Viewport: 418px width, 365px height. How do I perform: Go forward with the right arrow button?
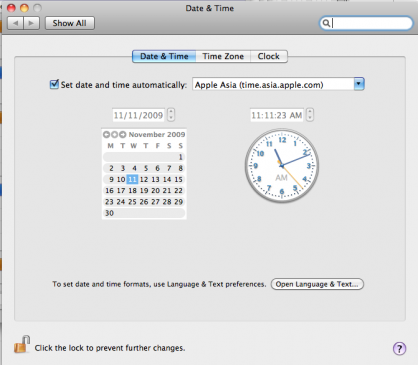31,23
